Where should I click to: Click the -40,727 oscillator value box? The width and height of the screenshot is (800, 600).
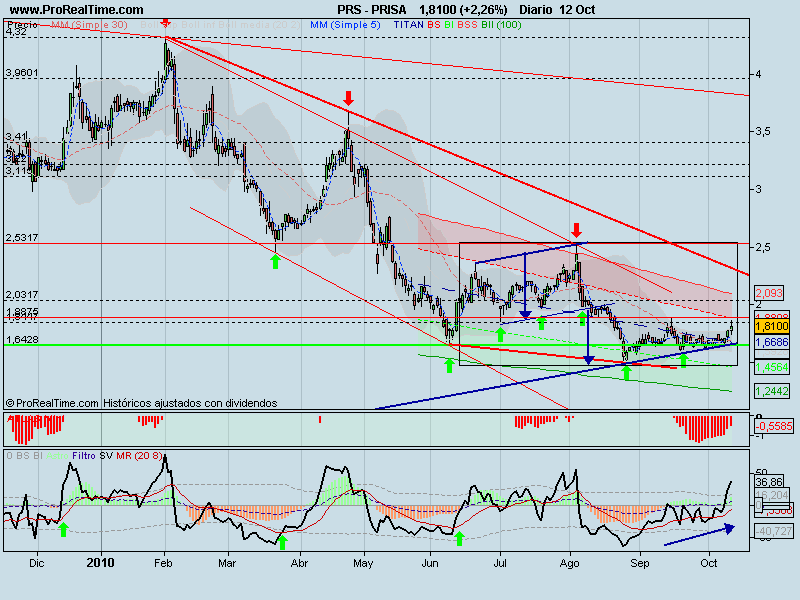pos(774,532)
